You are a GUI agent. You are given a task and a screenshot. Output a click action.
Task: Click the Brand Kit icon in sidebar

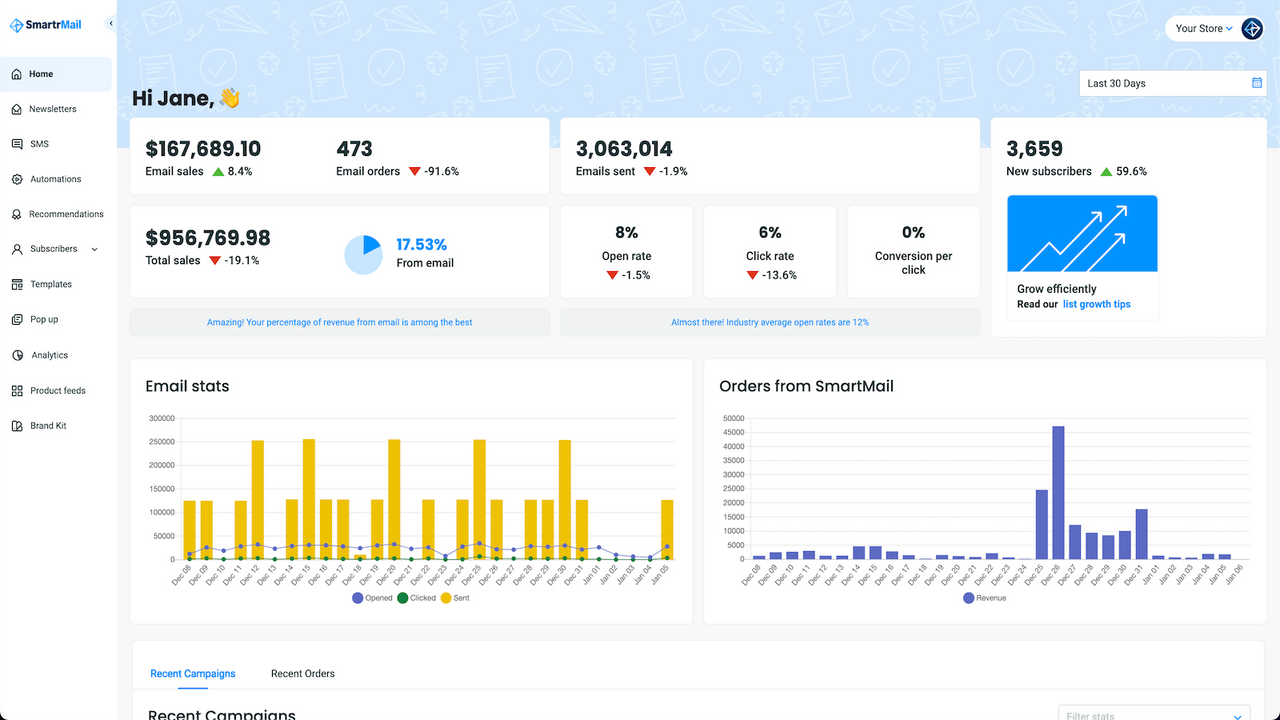tap(17, 426)
